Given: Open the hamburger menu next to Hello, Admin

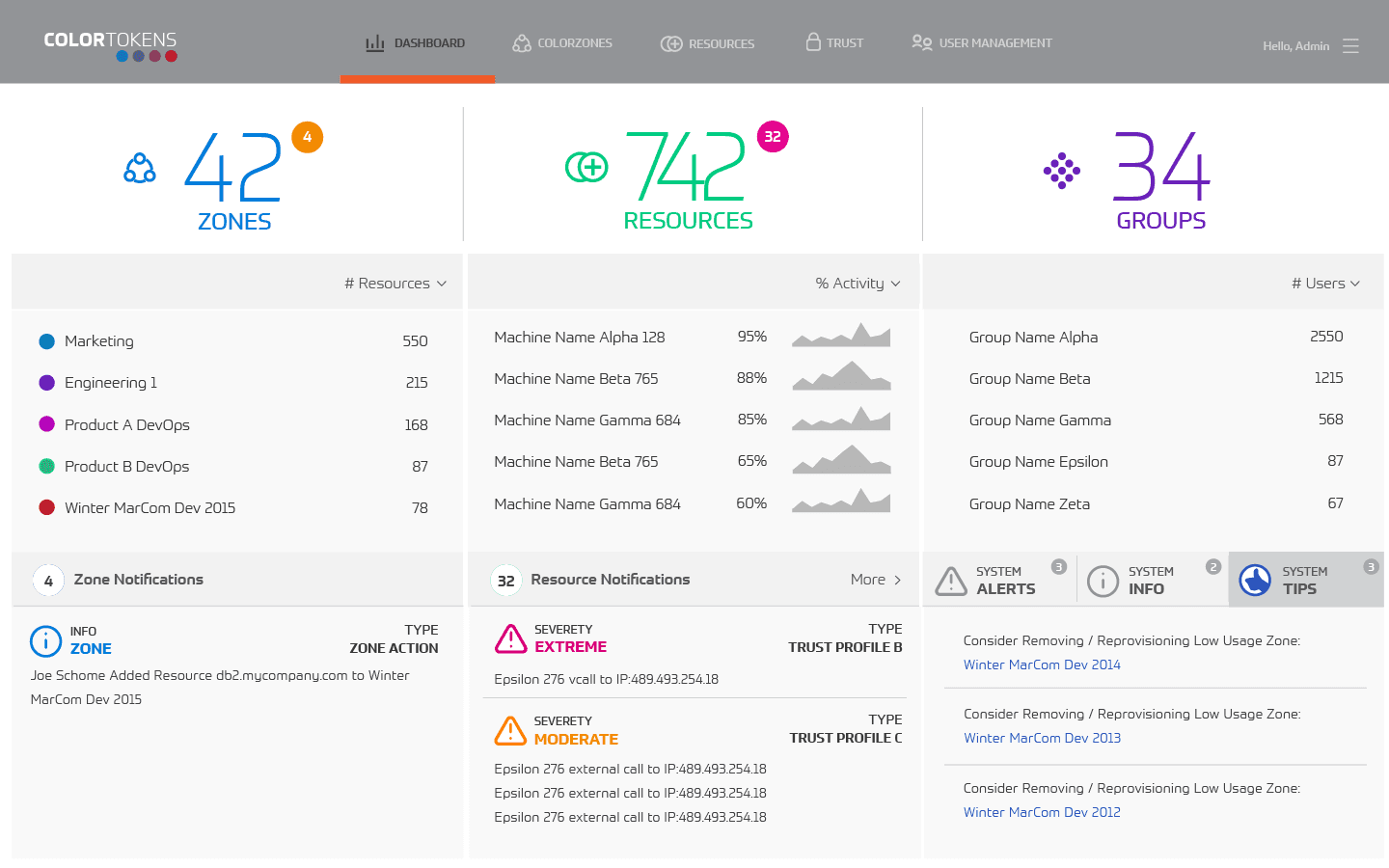Looking at the screenshot, I should [1350, 46].
